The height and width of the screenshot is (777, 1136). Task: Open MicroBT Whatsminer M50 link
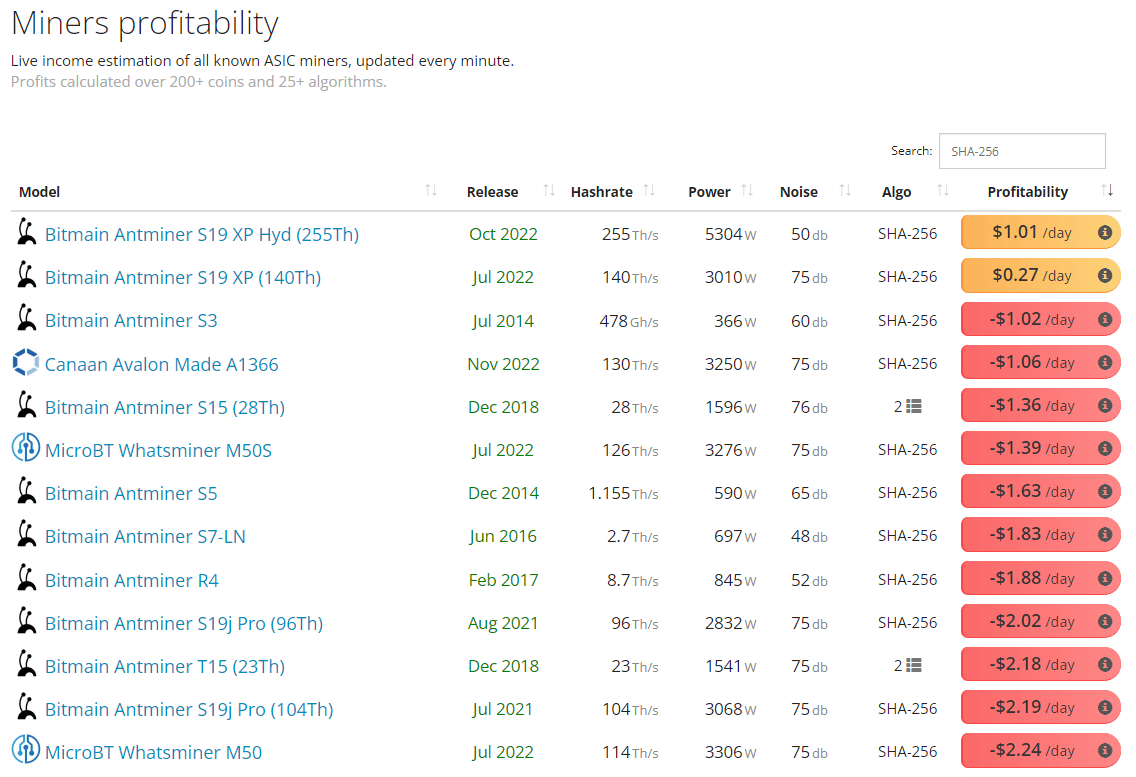(x=153, y=752)
